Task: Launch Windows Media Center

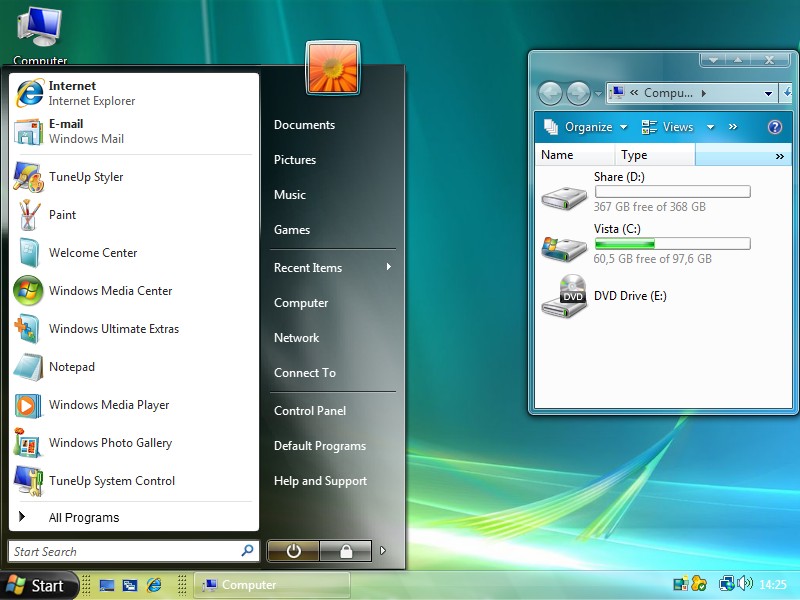Action: pyautogui.click(x=110, y=291)
